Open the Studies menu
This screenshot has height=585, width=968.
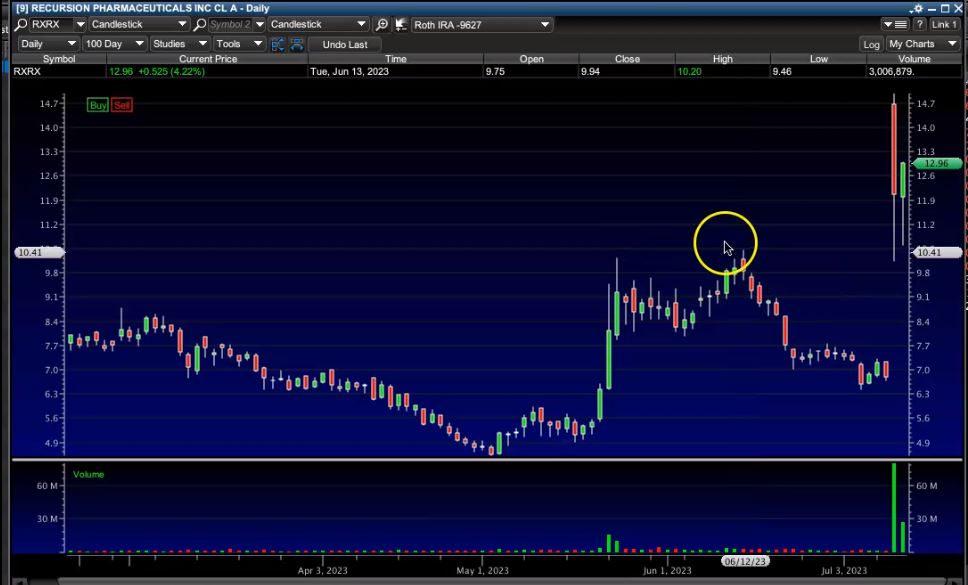click(x=179, y=44)
